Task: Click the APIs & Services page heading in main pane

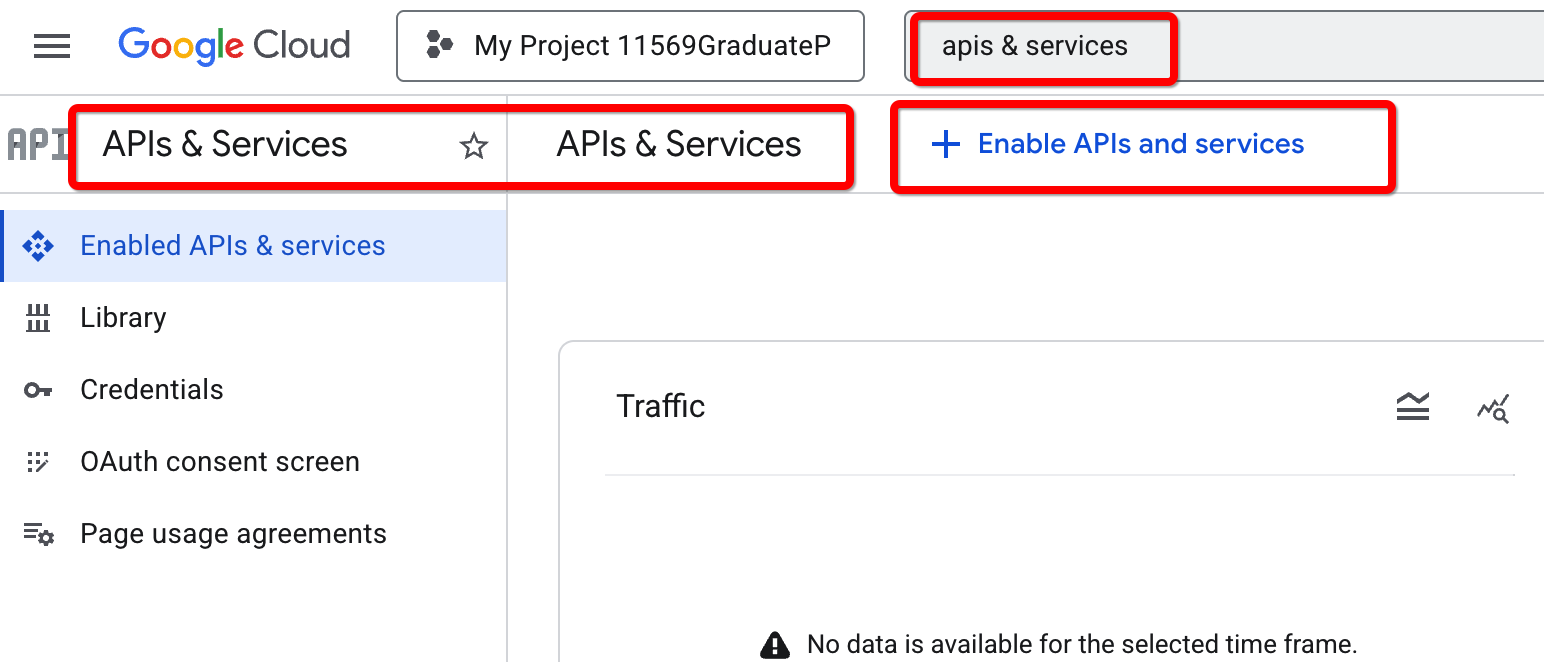Action: coord(679,145)
